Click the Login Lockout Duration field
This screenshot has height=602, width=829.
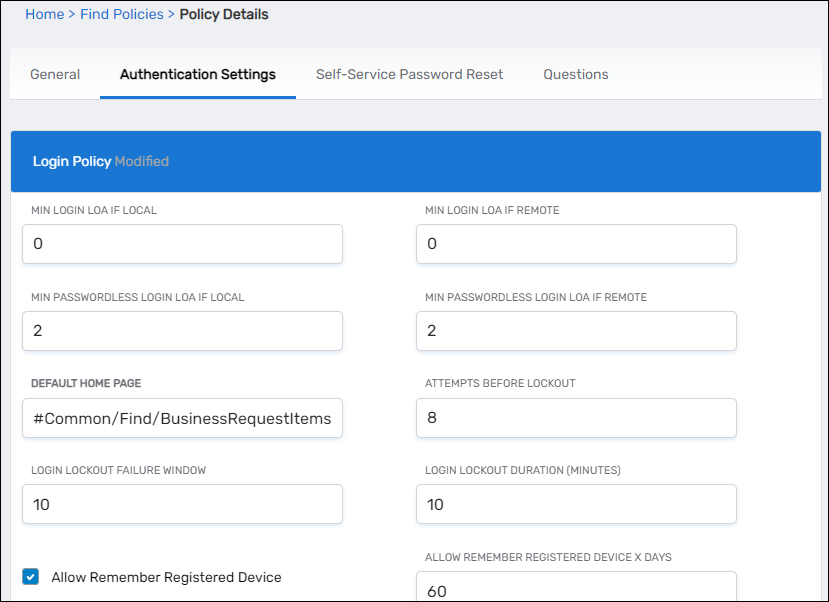point(576,503)
